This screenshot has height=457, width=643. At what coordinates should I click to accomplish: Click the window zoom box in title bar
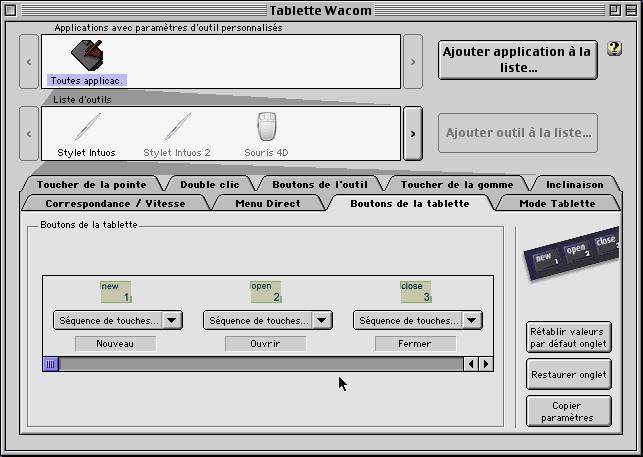coord(615,10)
